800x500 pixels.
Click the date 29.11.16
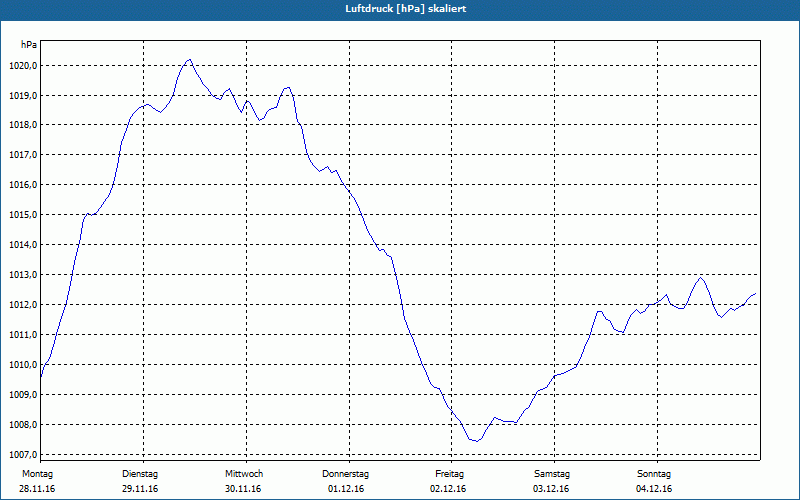pos(140,489)
